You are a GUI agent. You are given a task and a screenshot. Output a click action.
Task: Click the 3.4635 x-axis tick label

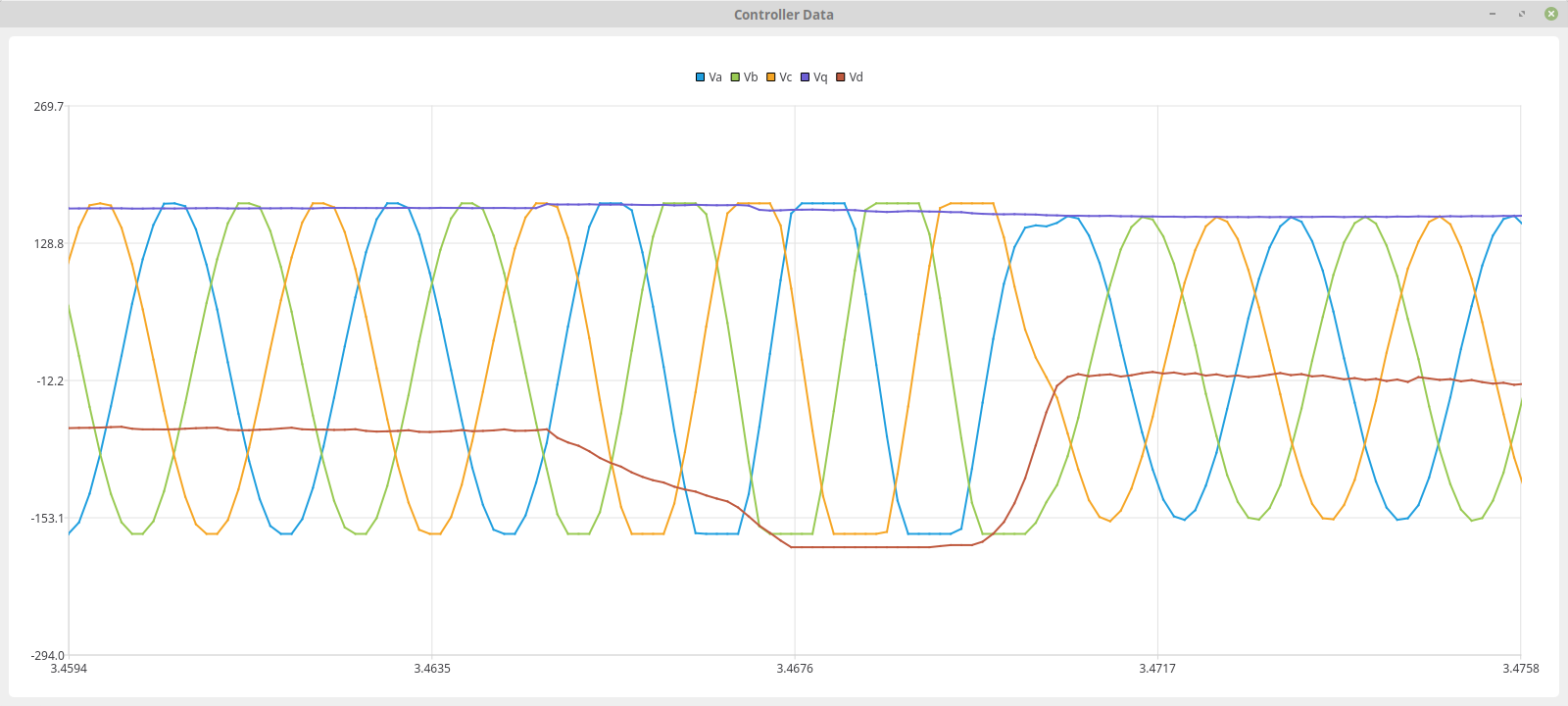tap(432, 669)
